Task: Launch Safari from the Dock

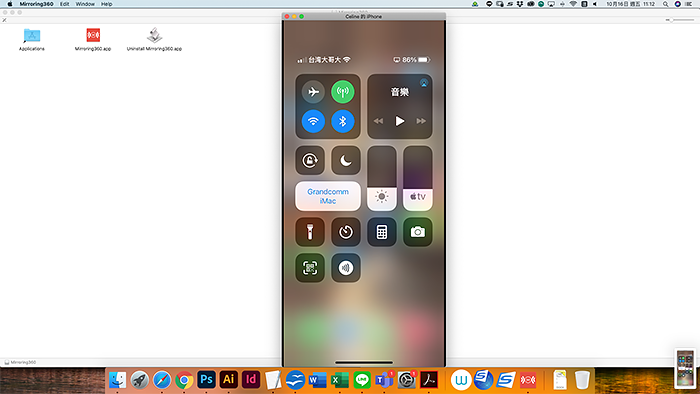Action: coord(162,380)
